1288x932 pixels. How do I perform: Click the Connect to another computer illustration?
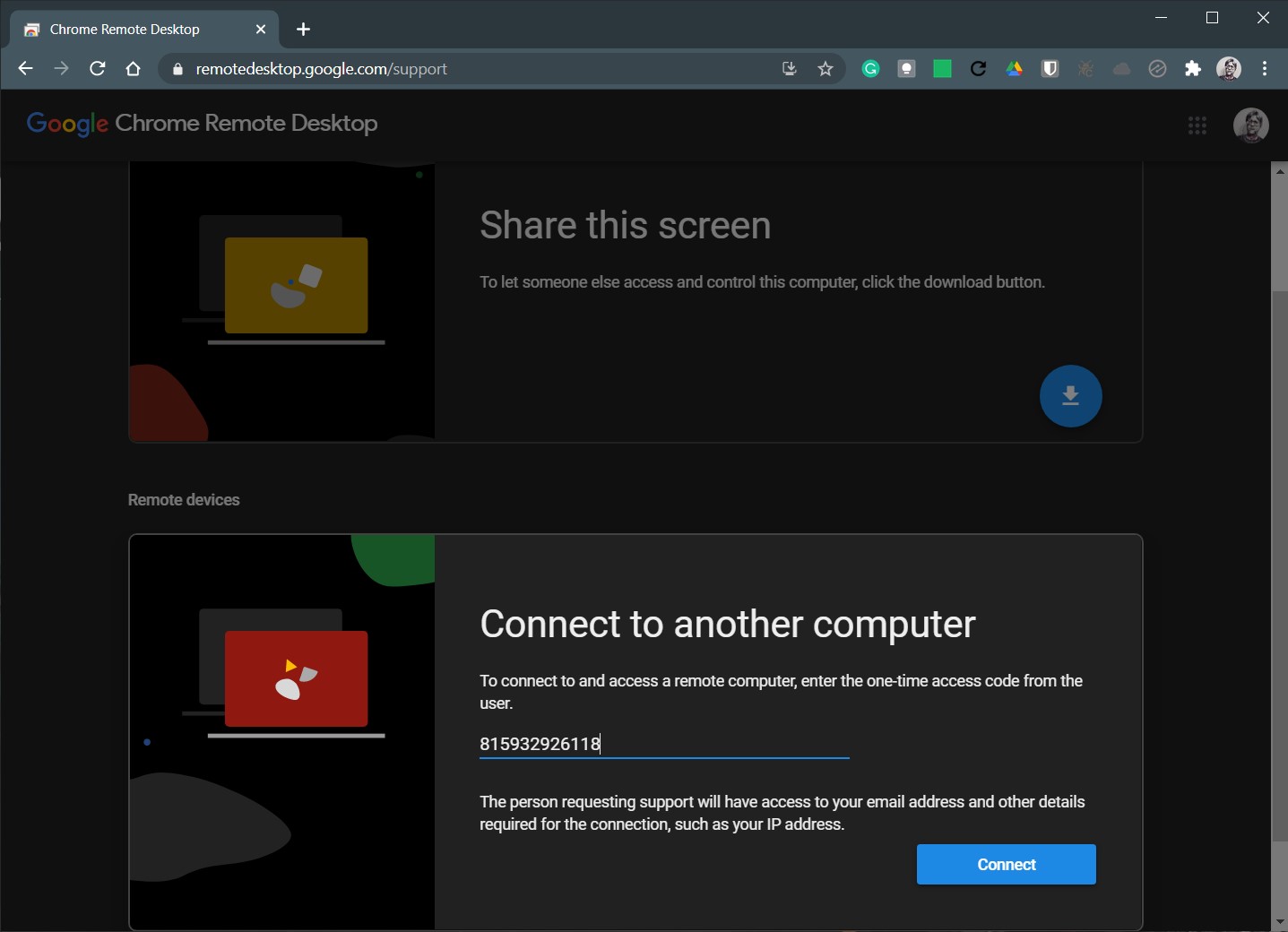click(282, 732)
